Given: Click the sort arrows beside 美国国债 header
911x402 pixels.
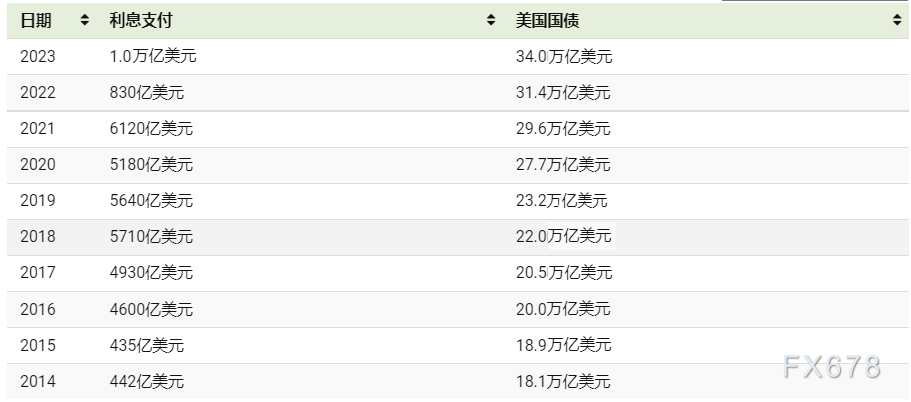Looking at the screenshot, I should pyautogui.click(x=896, y=20).
